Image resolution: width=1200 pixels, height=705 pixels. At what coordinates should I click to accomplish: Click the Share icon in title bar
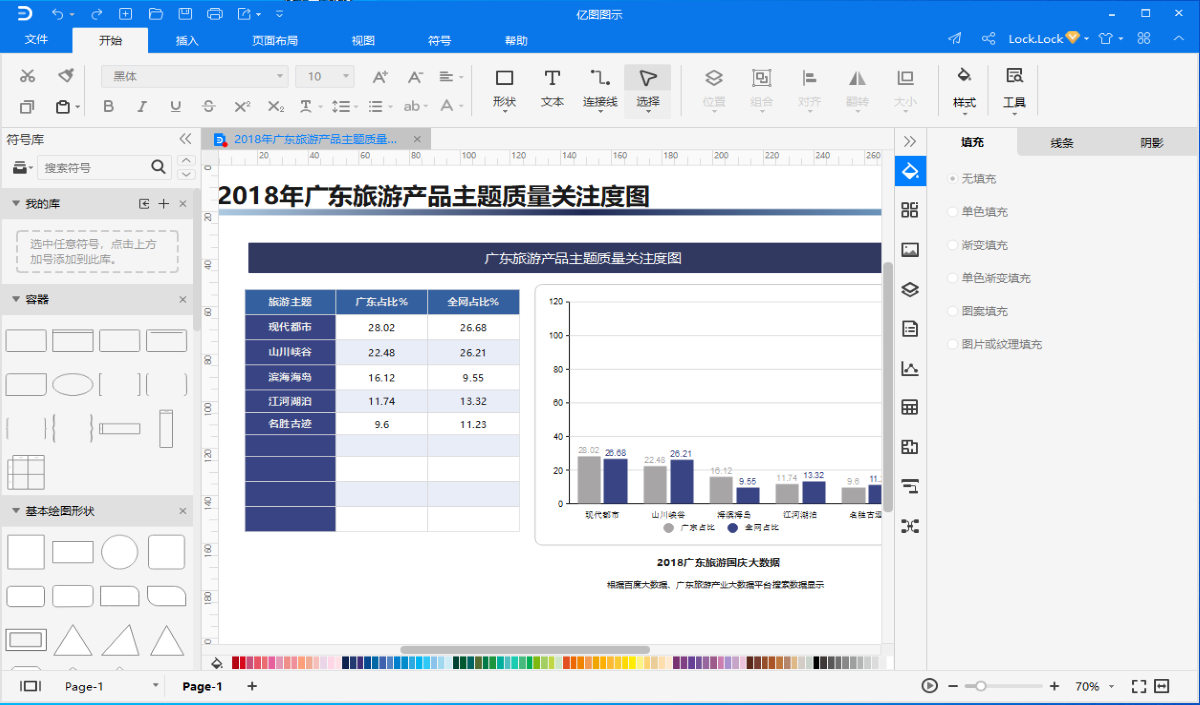(988, 39)
